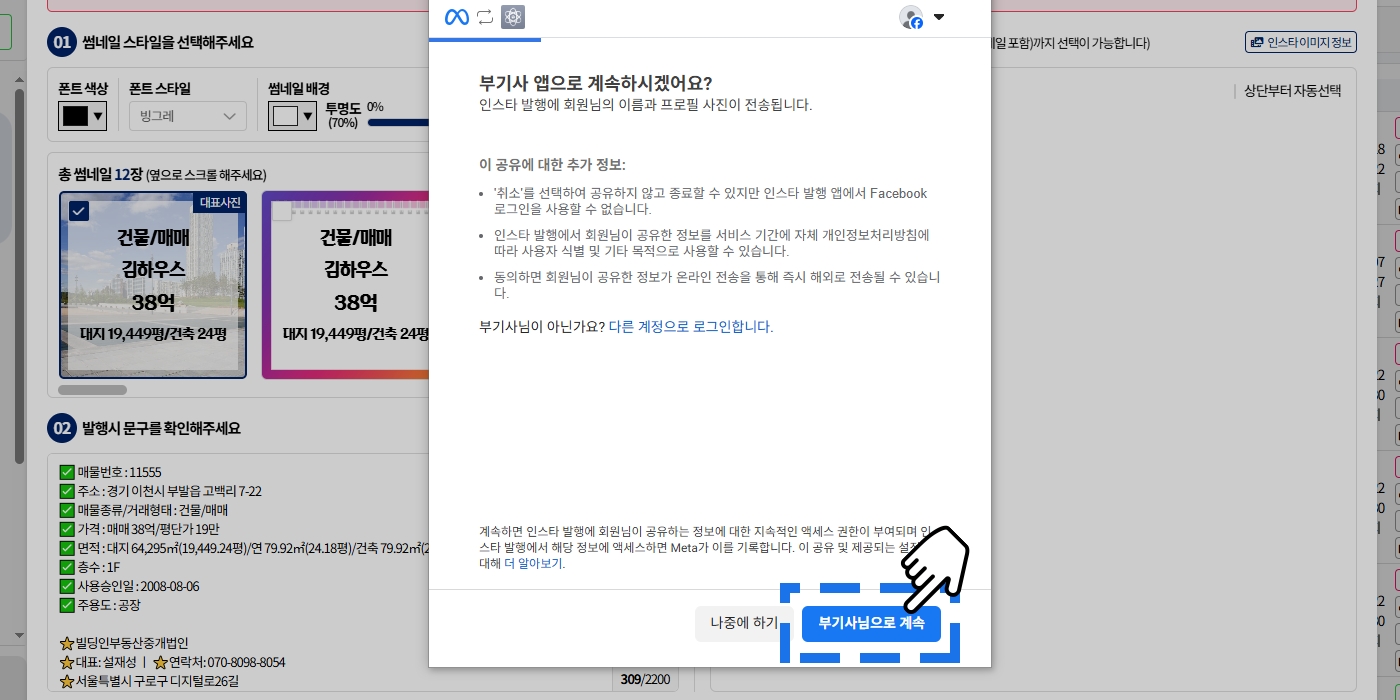Click the star icon before '빌딩인부동산중개법인'
The height and width of the screenshot is (700, 1400).
[67, 643]
